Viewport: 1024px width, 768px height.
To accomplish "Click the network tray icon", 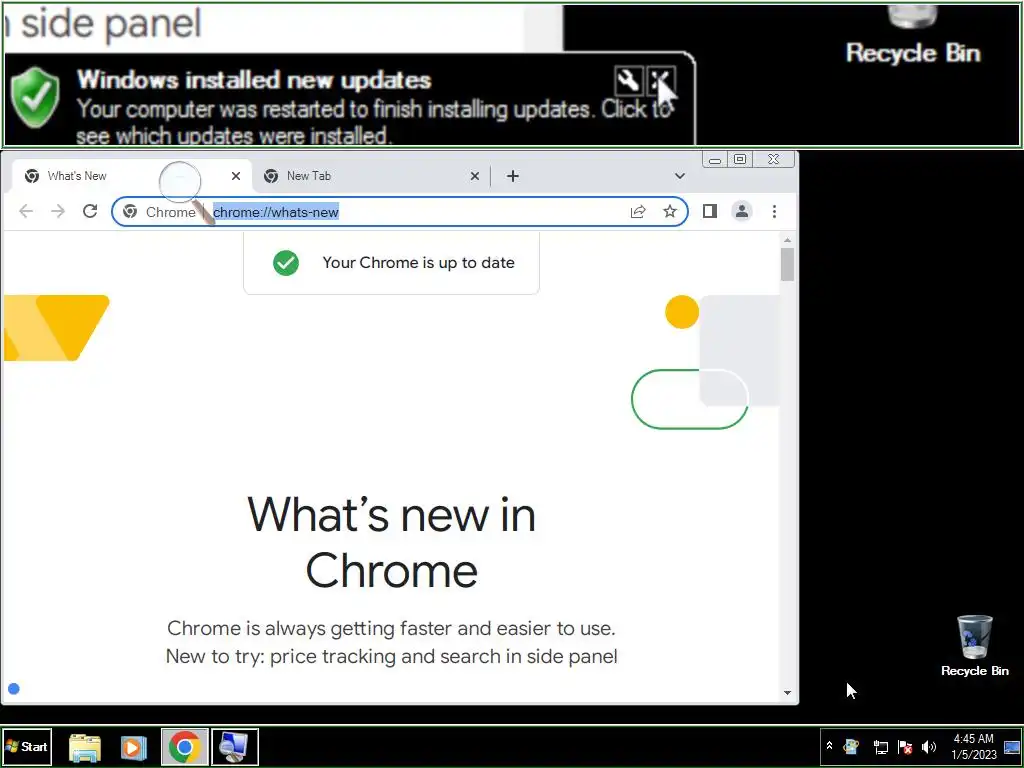I will coord(880,746).
